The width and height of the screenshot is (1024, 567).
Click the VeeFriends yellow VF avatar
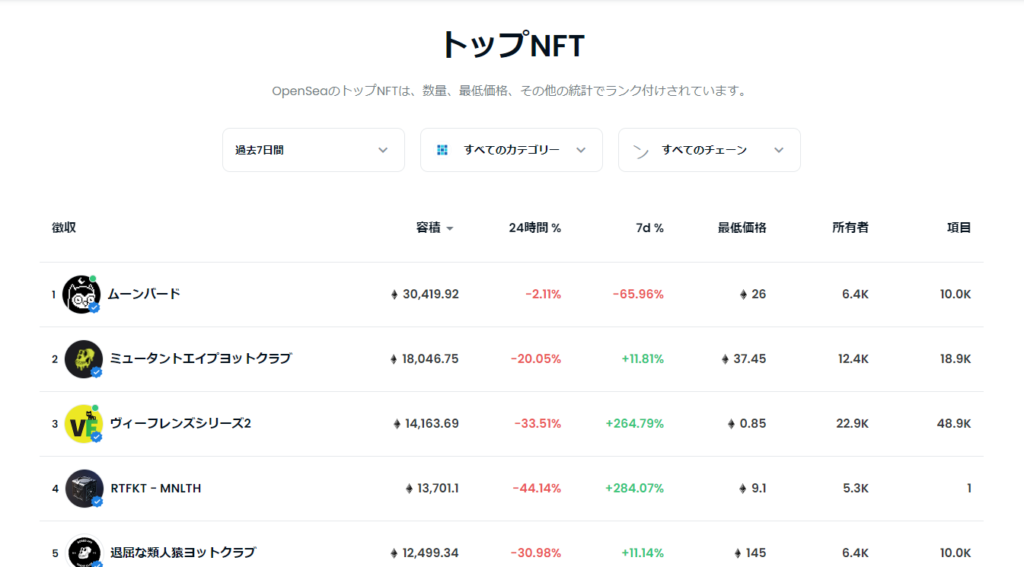coord(84,423)
